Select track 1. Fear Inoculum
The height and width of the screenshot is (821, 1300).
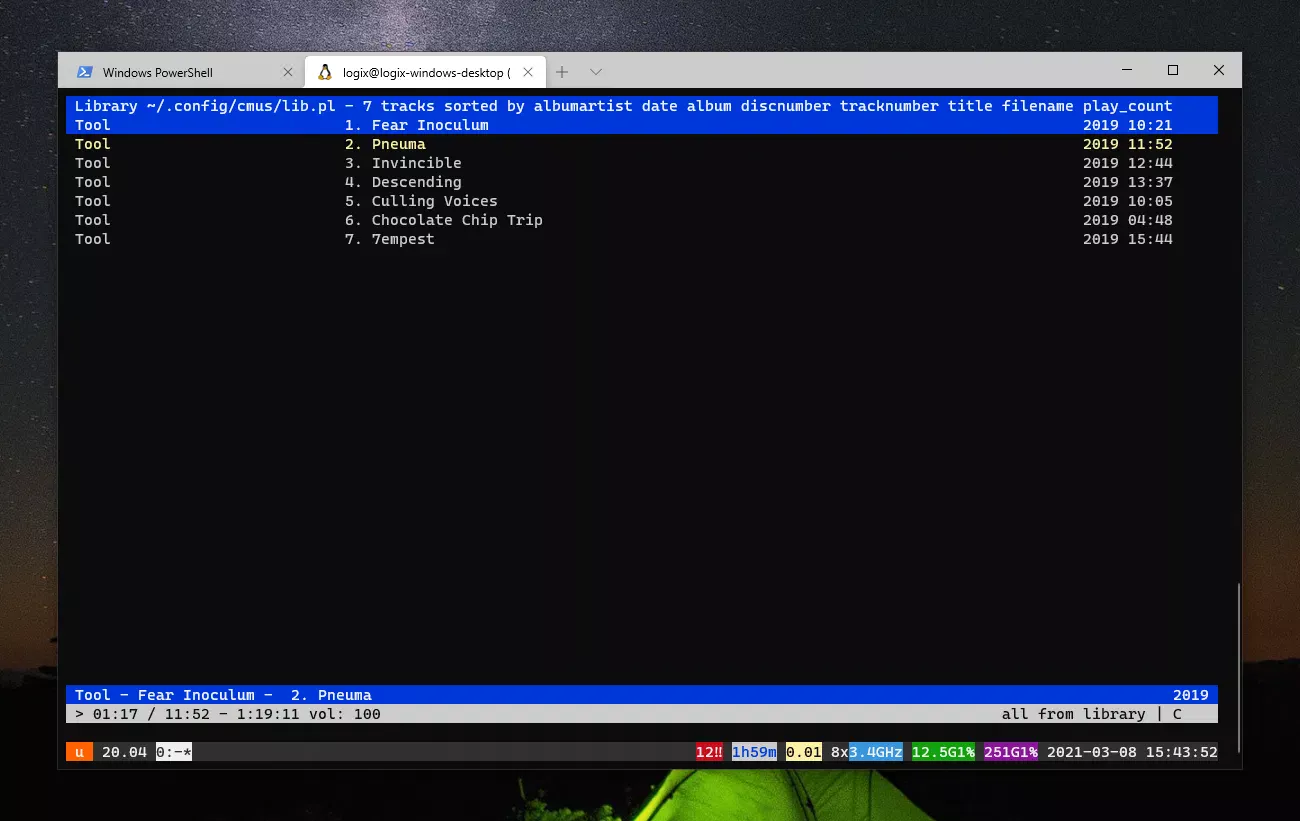(642, 125)
